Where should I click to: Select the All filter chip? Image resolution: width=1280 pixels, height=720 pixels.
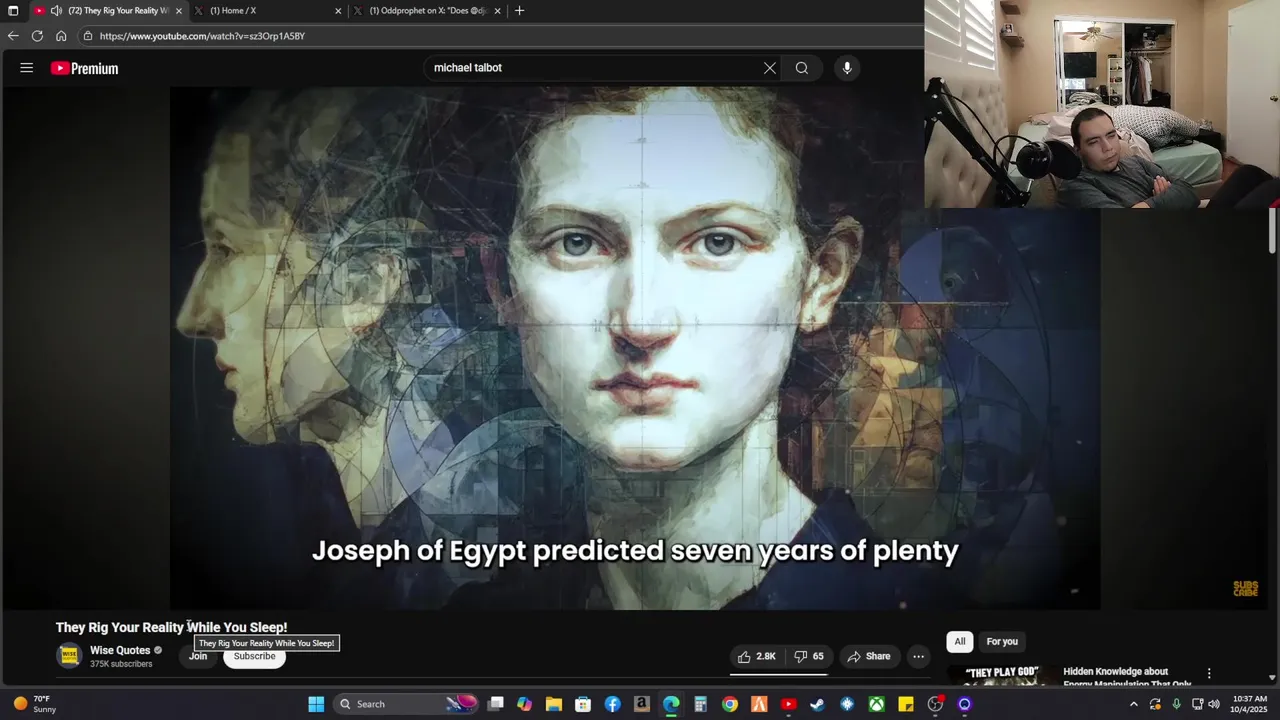(x=960, y=642)
